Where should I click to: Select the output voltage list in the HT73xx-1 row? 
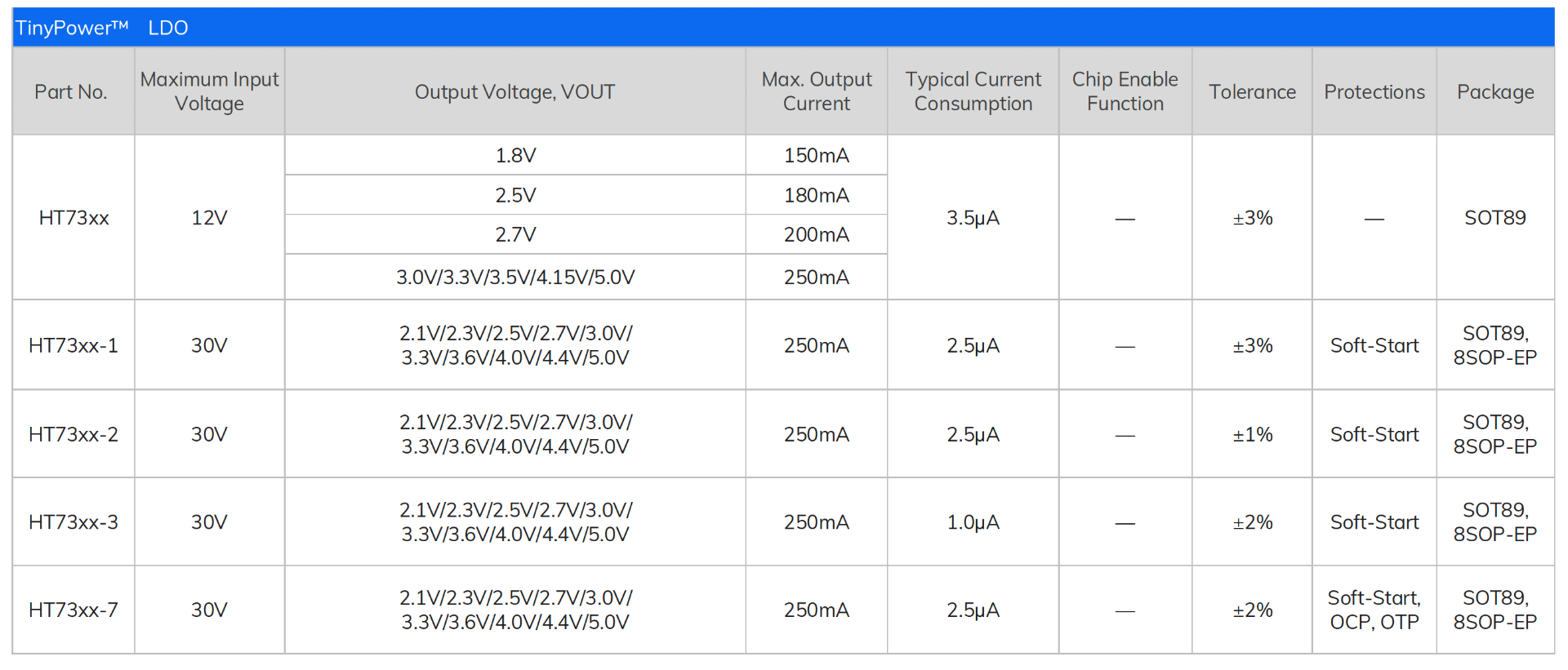(515, 345)
